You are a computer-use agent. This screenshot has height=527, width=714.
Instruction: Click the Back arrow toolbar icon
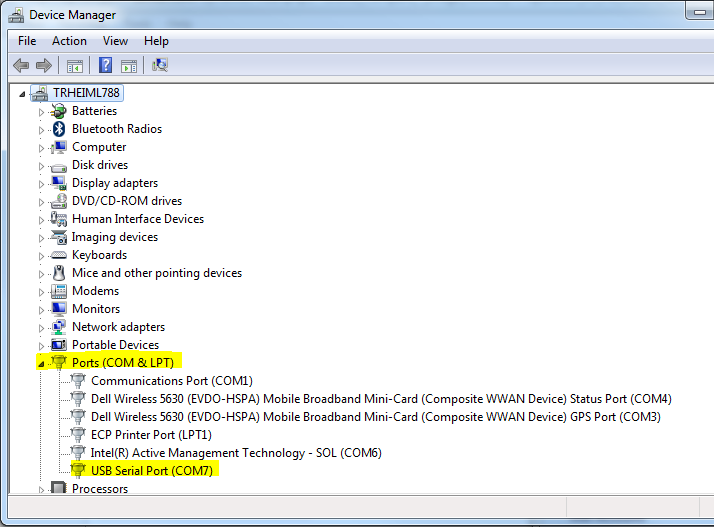tap(20, 66)
